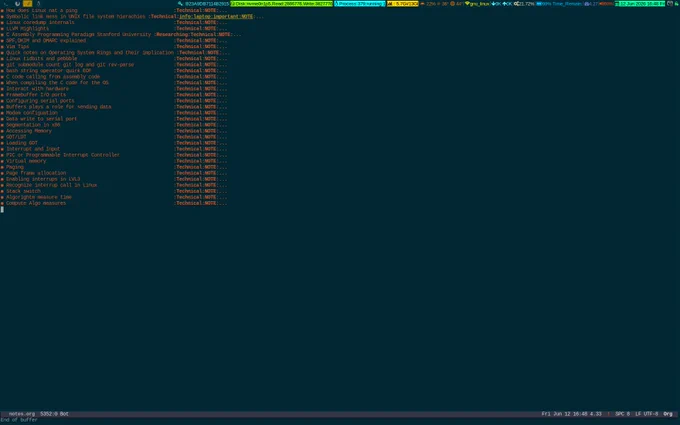Click "SPC 8" indentation indicator in mode line
This screenshot has height=425, width=680.
(622, 414)
